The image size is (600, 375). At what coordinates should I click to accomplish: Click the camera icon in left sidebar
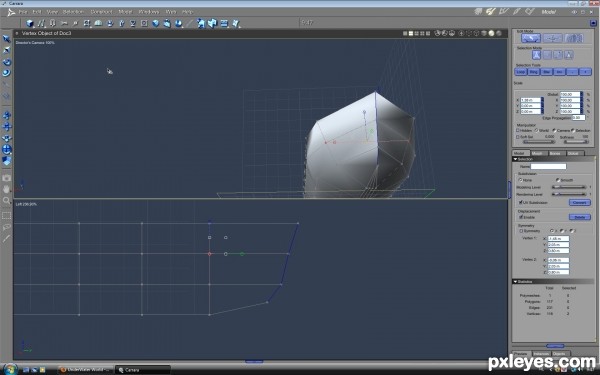pyautogui.click(x=6, y=178)
